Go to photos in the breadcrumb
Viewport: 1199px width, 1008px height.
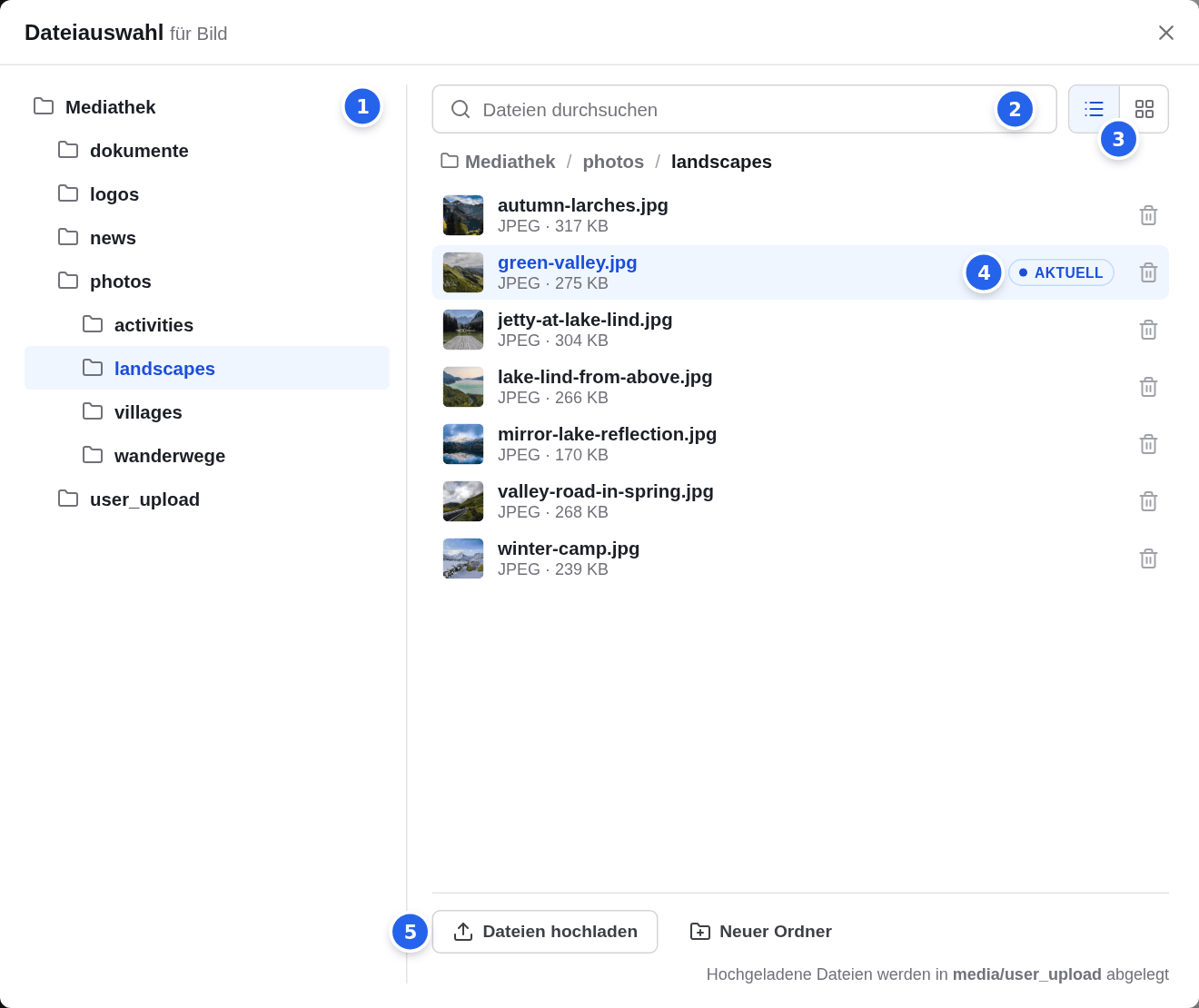click(x=613, y=162)
